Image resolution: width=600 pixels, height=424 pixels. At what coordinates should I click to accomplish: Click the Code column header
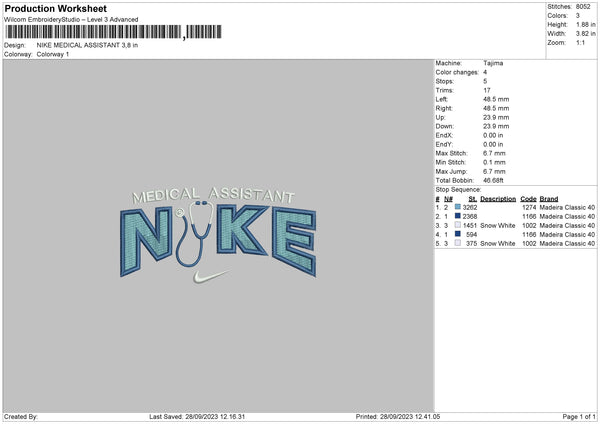(x=528, y=197)
